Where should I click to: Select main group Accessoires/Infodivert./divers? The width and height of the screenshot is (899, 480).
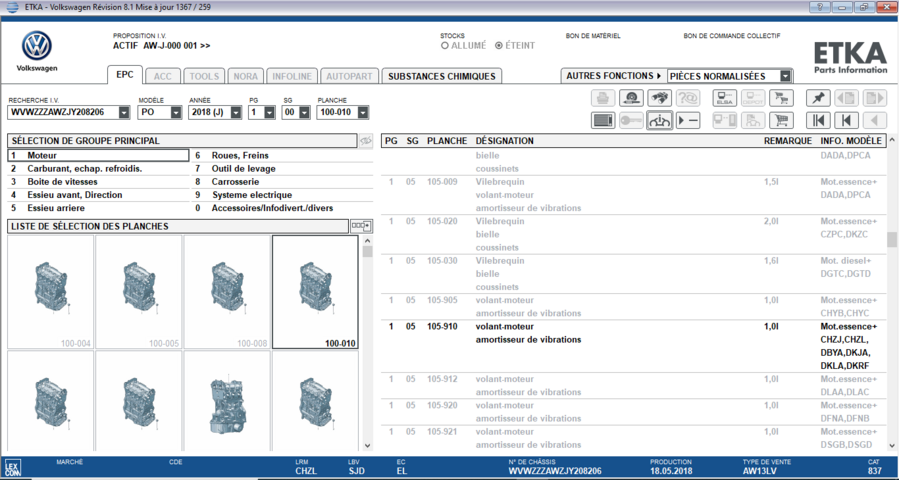pos(282,208)
